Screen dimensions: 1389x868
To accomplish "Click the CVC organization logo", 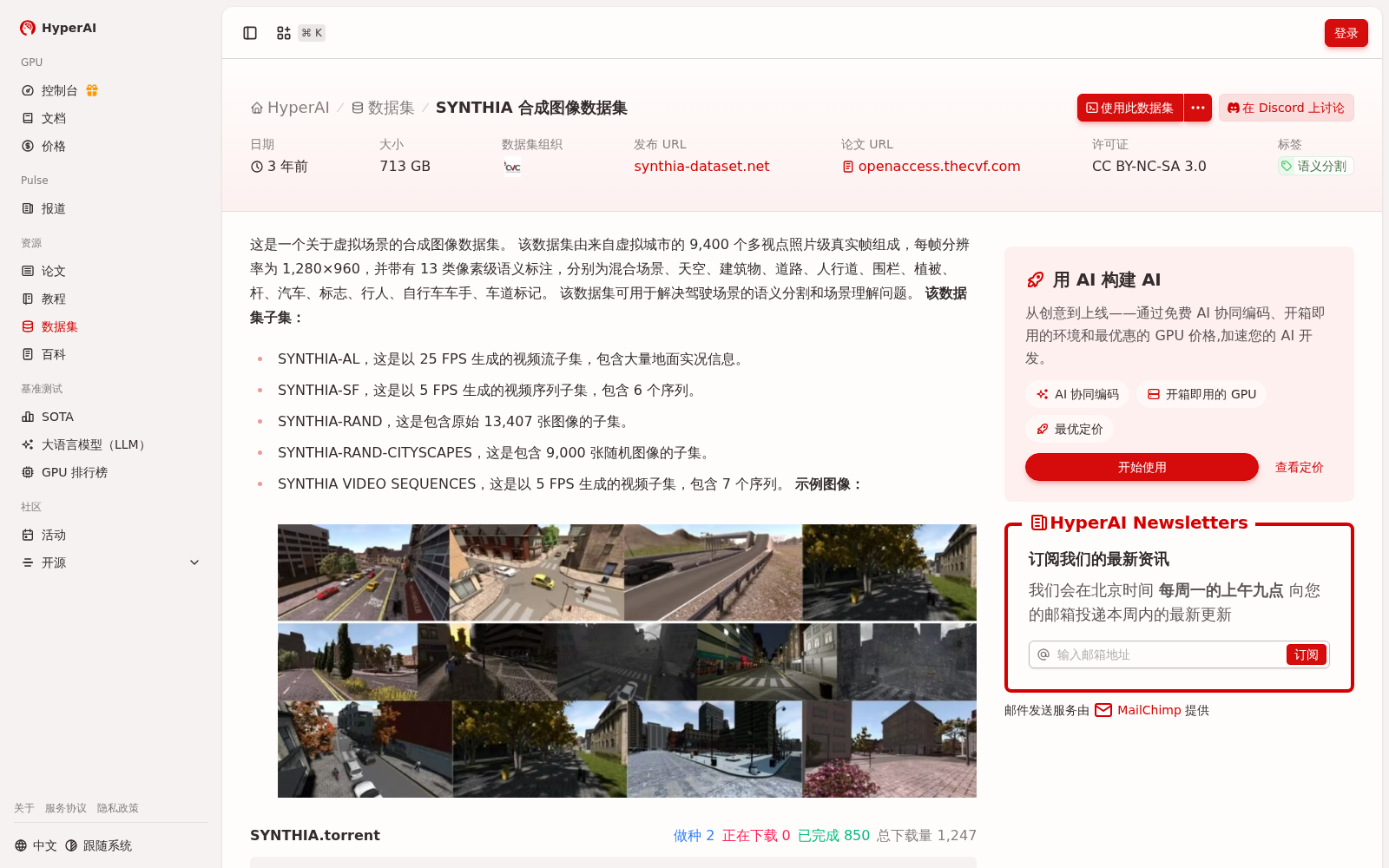I will click(512, 167).
